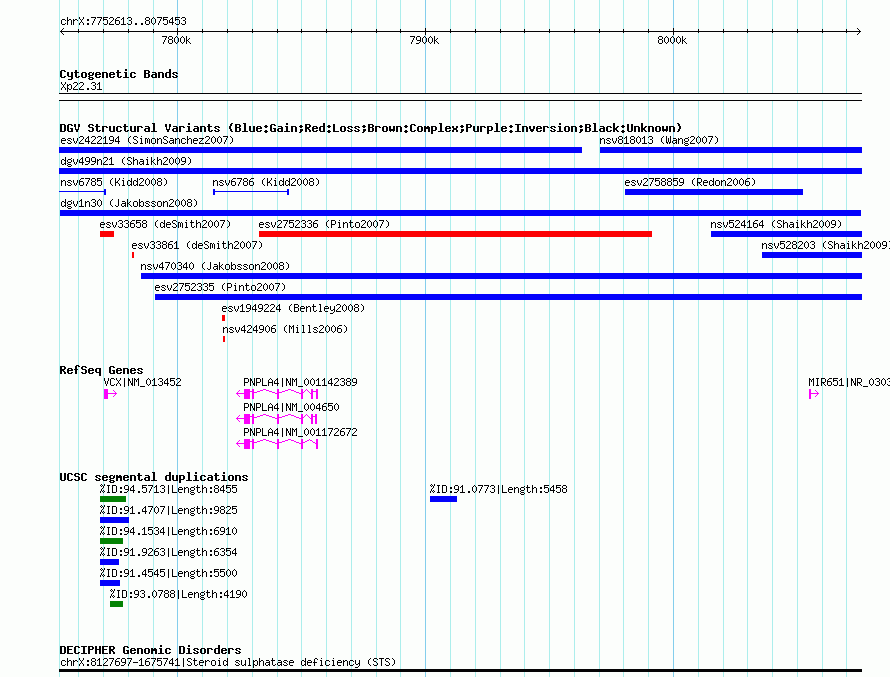
Task: Click the small red esv33861 marker
Action: pos(133,255)
